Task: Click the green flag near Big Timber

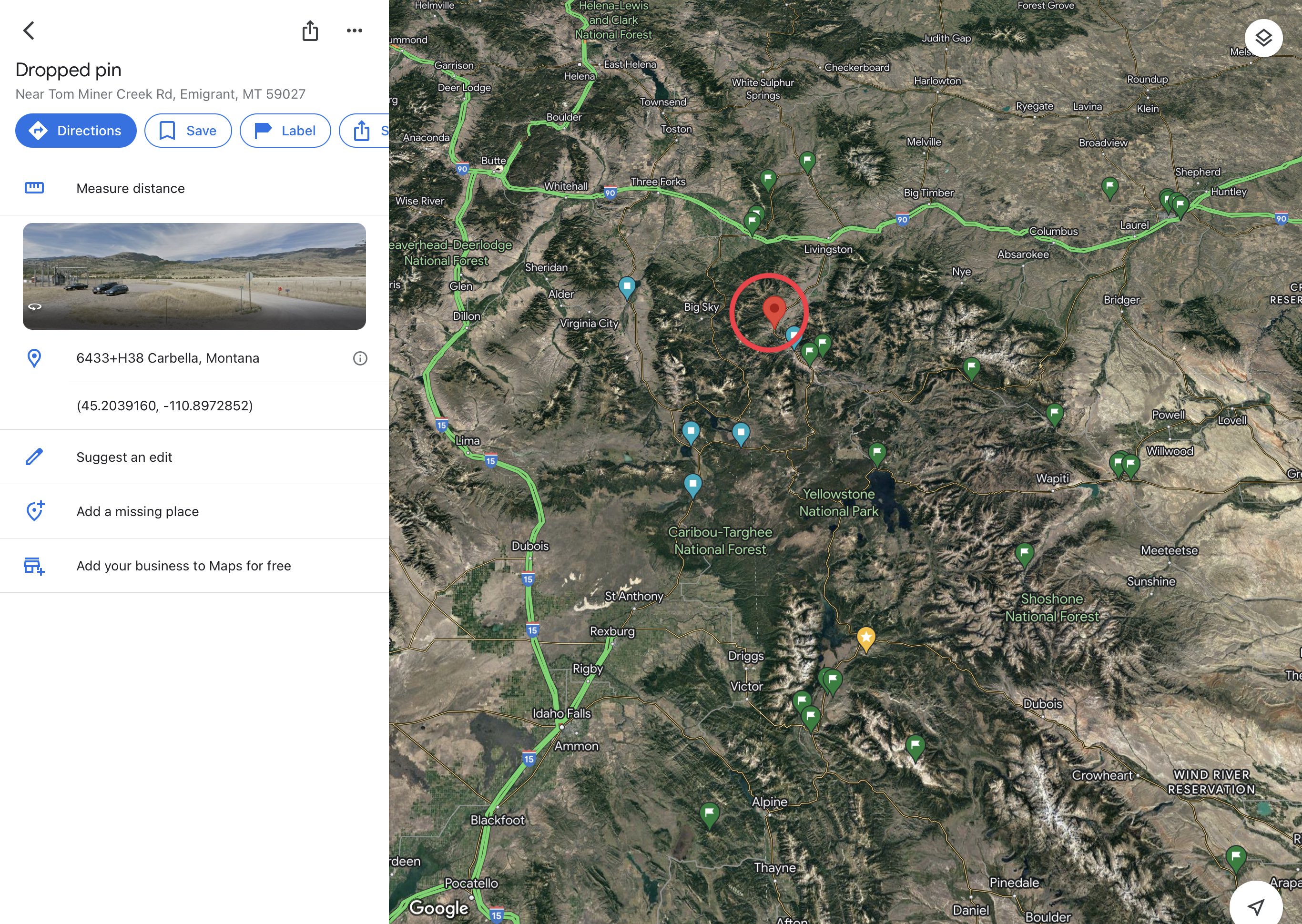Action: [807, 161]
